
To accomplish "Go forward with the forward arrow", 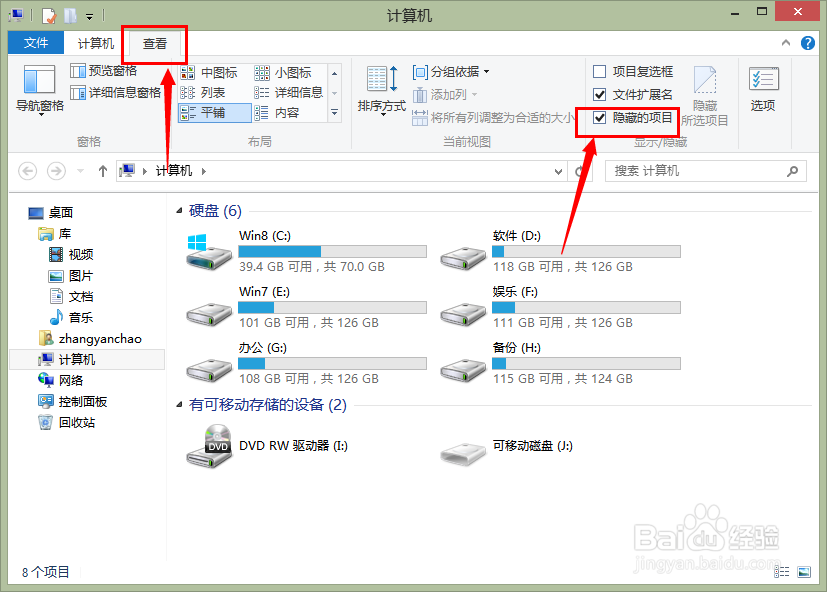I will pyautogui.click(x=56, y=171).
